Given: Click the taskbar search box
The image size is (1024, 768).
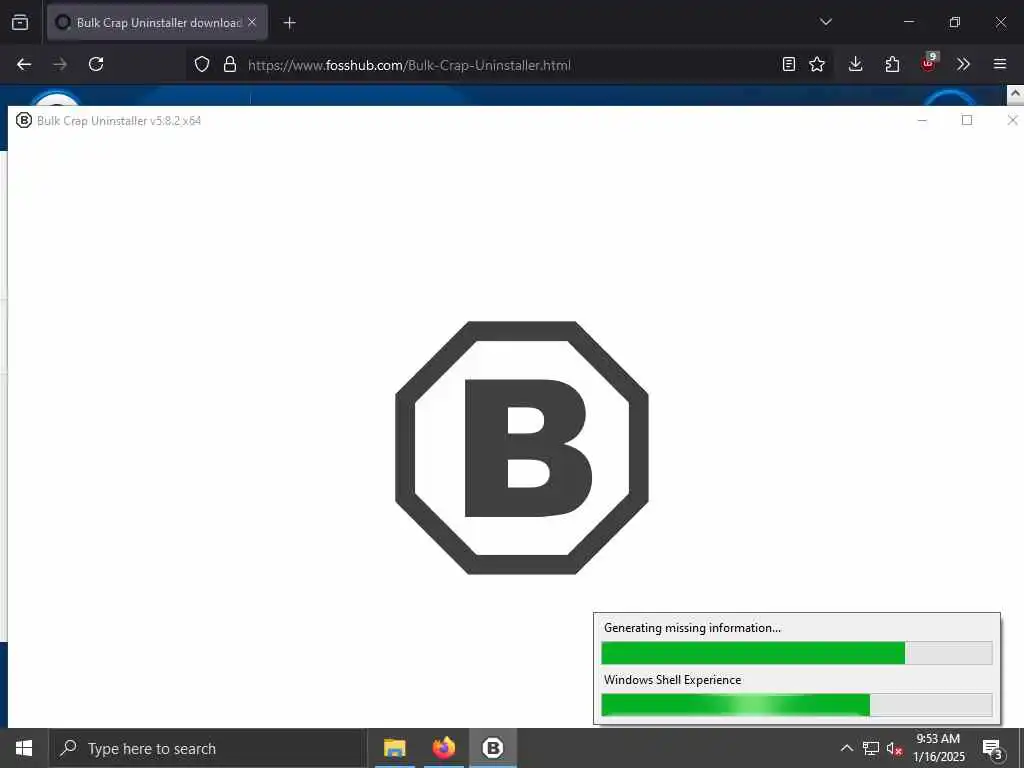Looking at the screenshot, I should 208,748.
